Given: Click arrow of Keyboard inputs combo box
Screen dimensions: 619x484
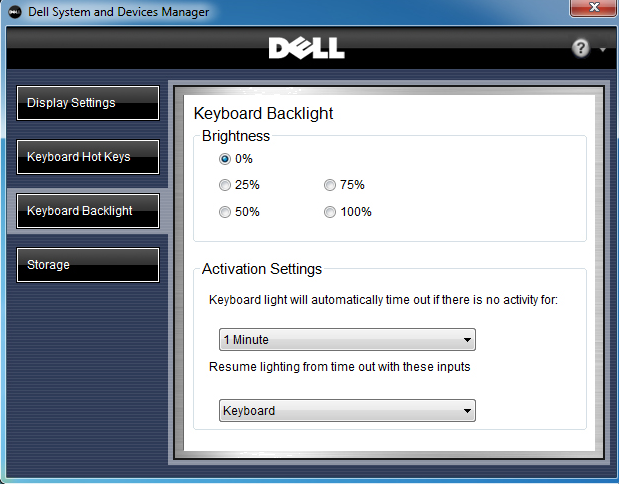Looking at the screenshot, I should point(467,411).
